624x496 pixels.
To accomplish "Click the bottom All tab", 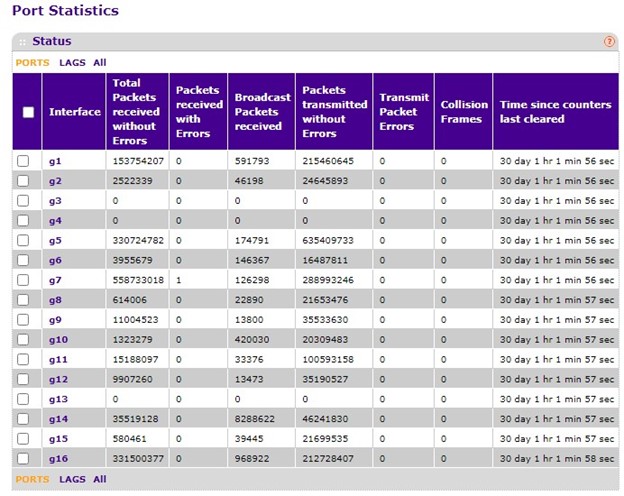I will pos(100,479).
